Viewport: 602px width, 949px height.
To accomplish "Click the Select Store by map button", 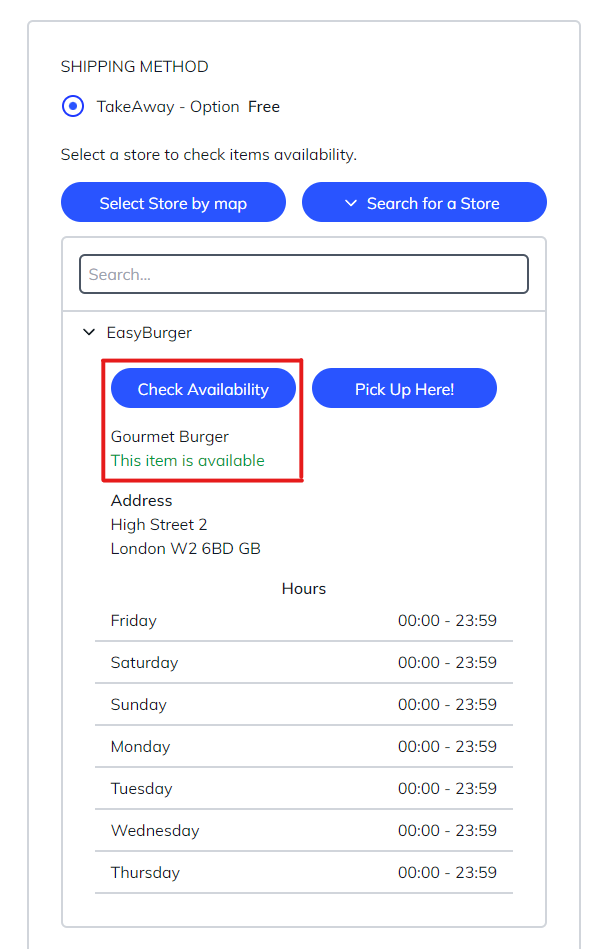I will (x=173, y=203).
